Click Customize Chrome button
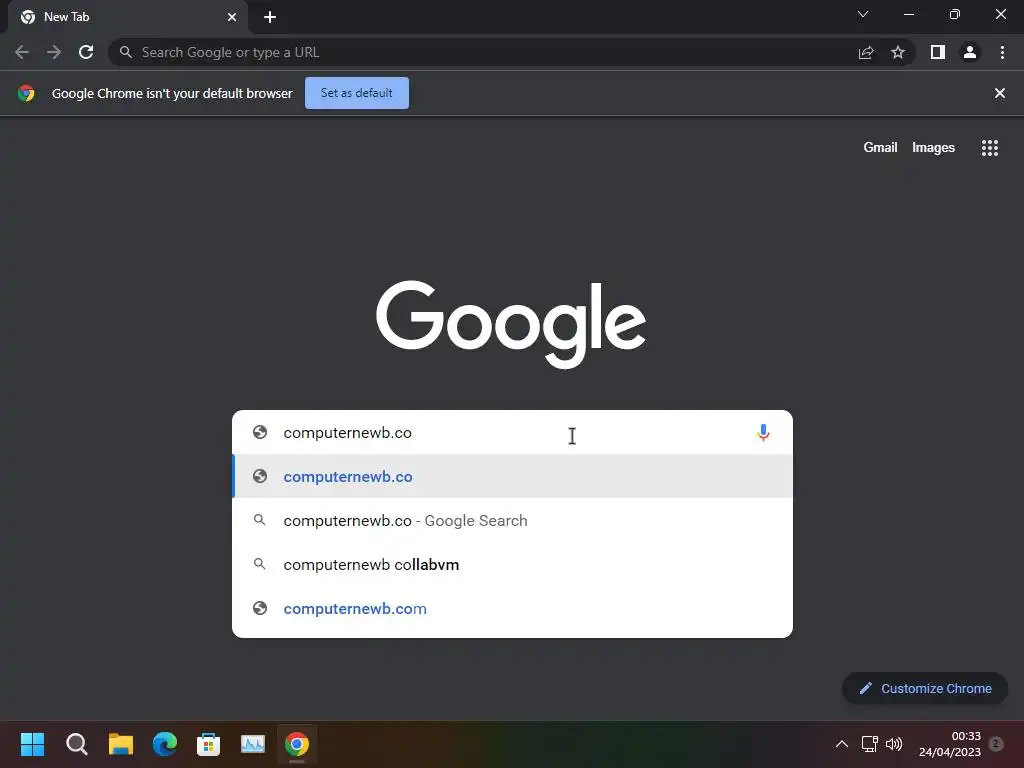The width and height of the screenshot is (1024, 768). coord(925,688)
